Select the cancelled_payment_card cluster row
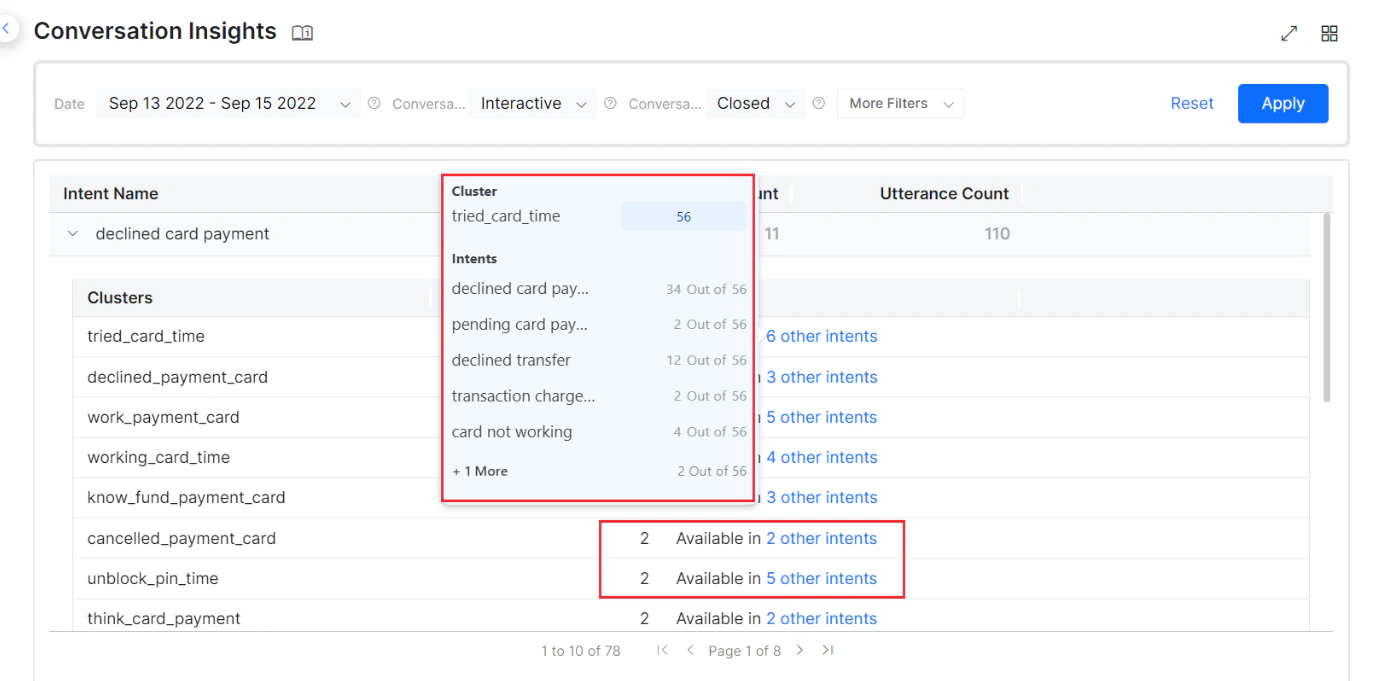 [x=181, y=538]
